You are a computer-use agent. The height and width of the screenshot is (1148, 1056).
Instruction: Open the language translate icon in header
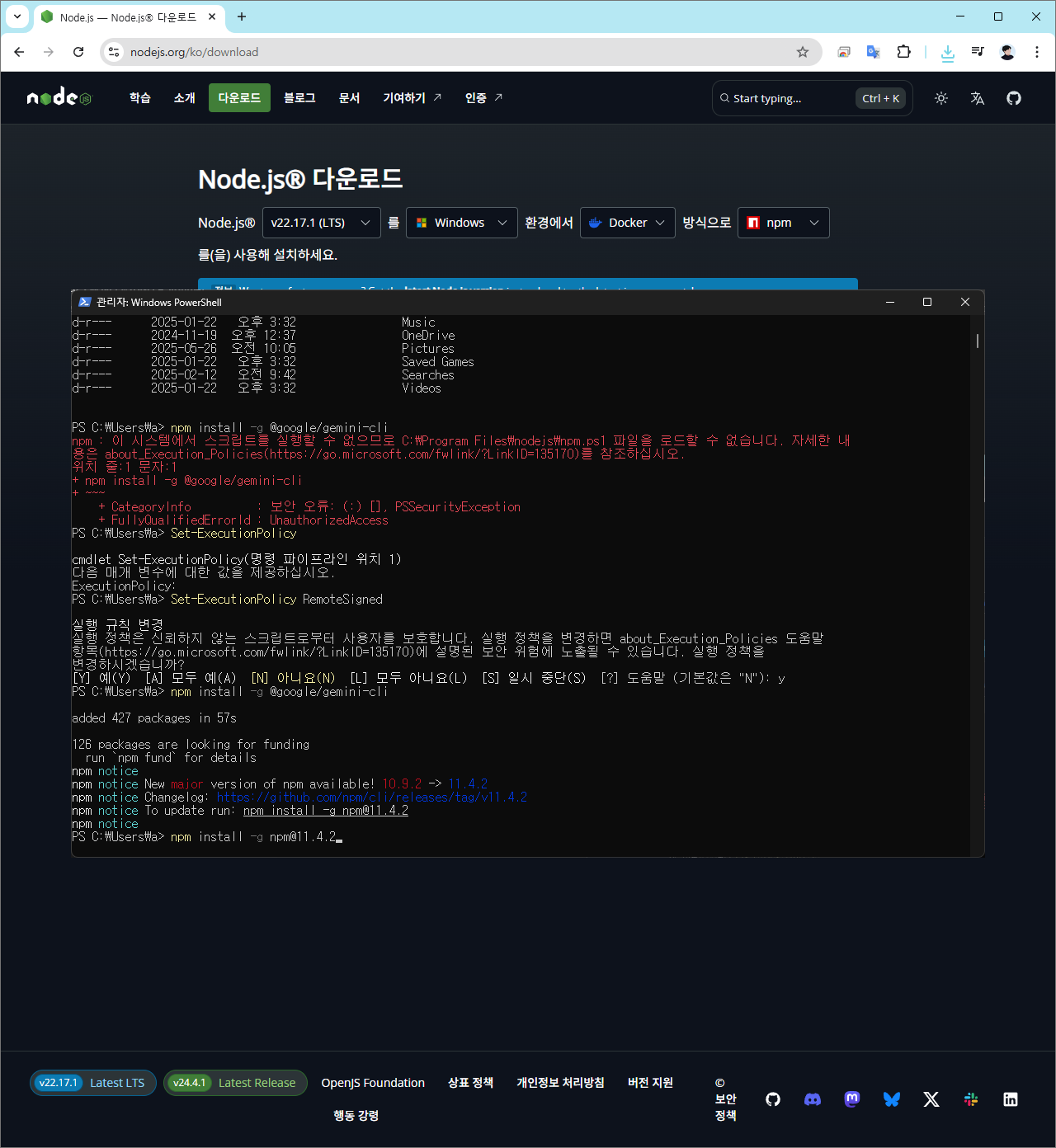pos(978,98)
